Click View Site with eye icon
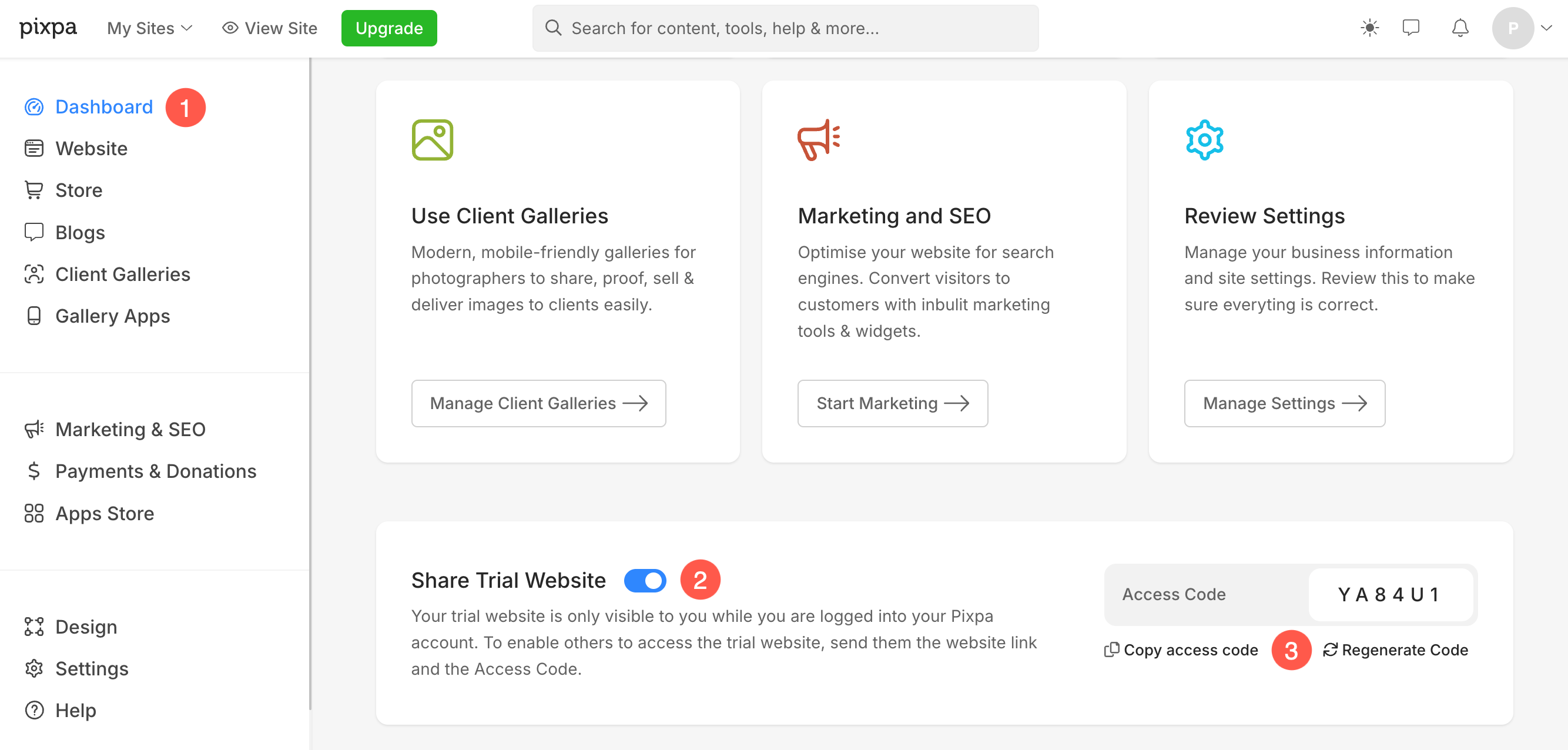This screenshot has width=1568, height=750. pos(270,28)
